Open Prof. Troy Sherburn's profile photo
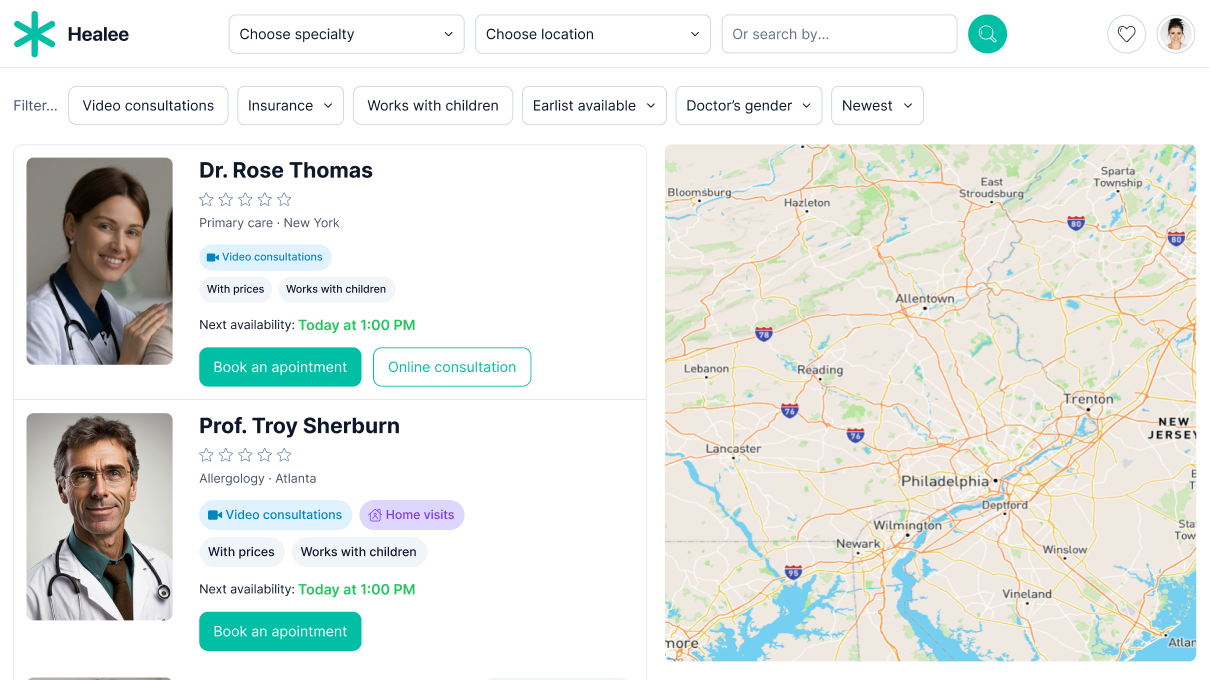 coord(99,517)
